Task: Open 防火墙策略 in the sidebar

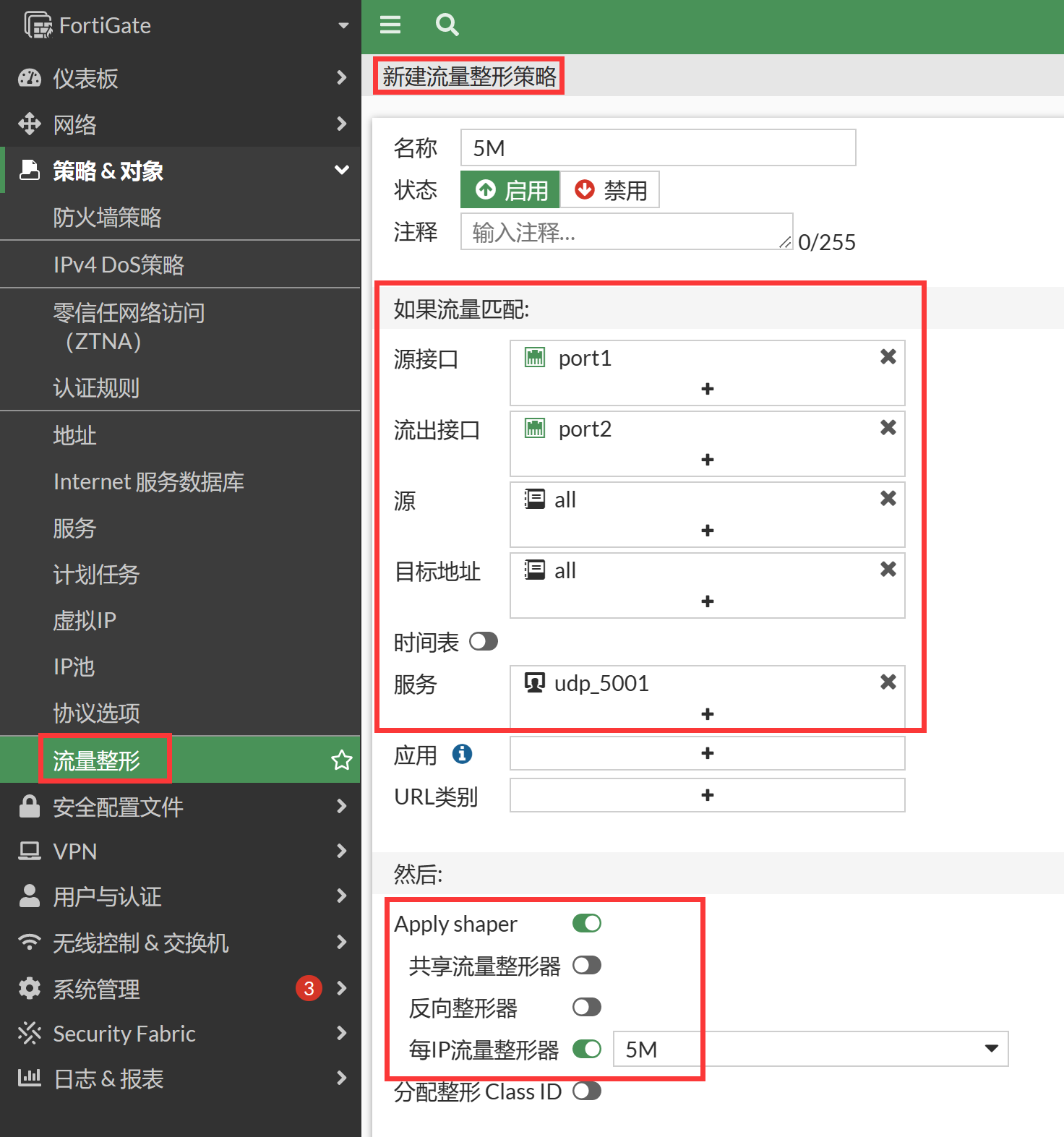Action: point(107,218)
